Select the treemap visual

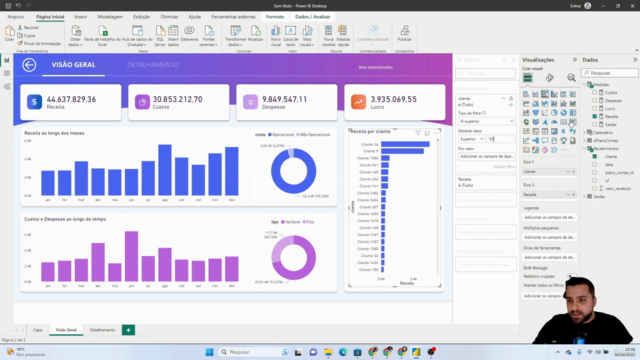[573, 113]
